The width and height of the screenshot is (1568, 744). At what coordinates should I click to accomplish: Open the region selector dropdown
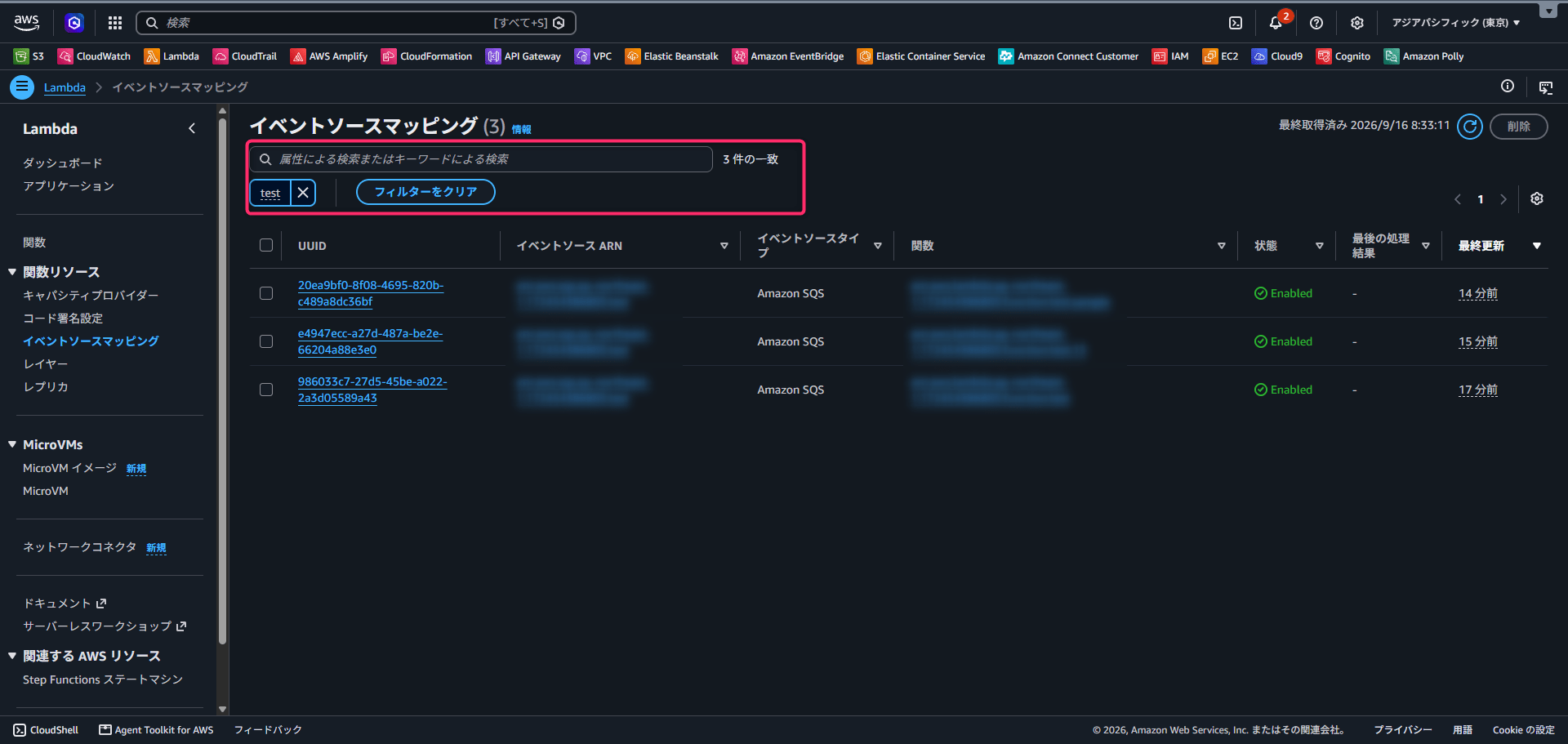[x=1455, y=23]
